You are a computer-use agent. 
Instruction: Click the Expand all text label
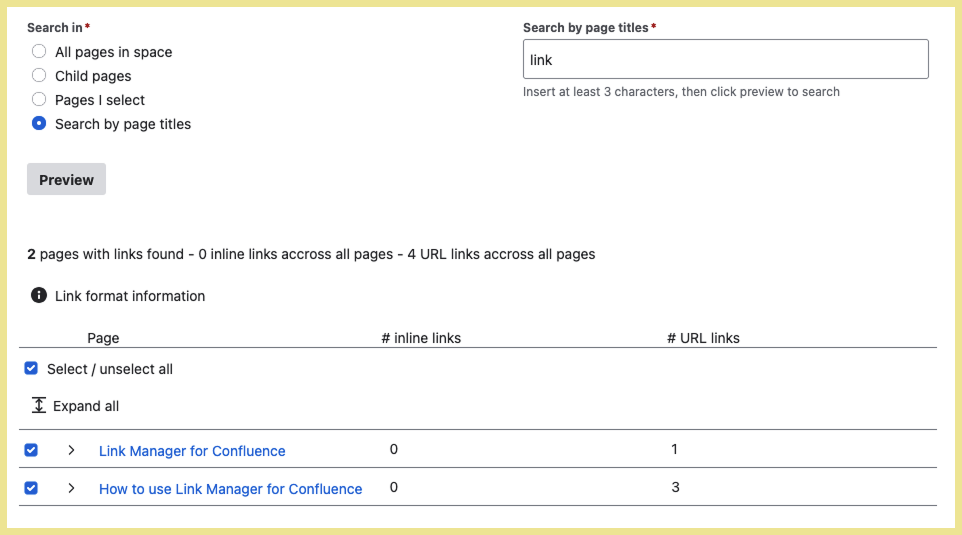coord(86,406)
